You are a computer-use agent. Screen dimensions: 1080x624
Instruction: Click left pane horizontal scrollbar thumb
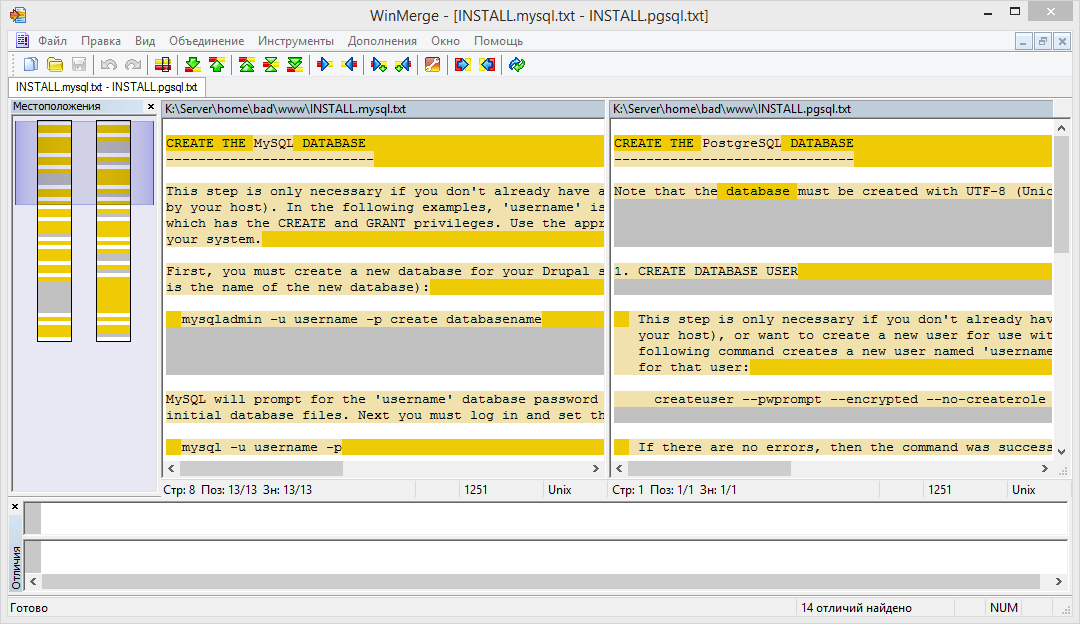tap(262, 468)
